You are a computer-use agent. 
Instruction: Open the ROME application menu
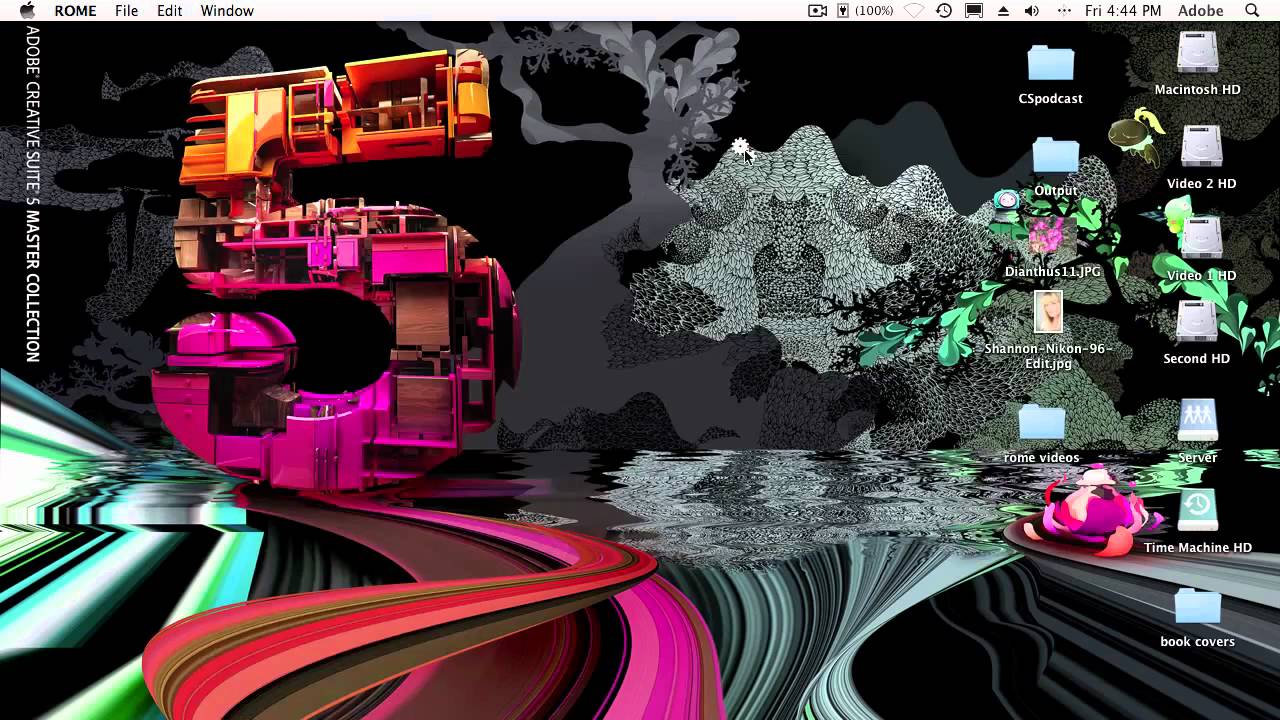point(75,11)
